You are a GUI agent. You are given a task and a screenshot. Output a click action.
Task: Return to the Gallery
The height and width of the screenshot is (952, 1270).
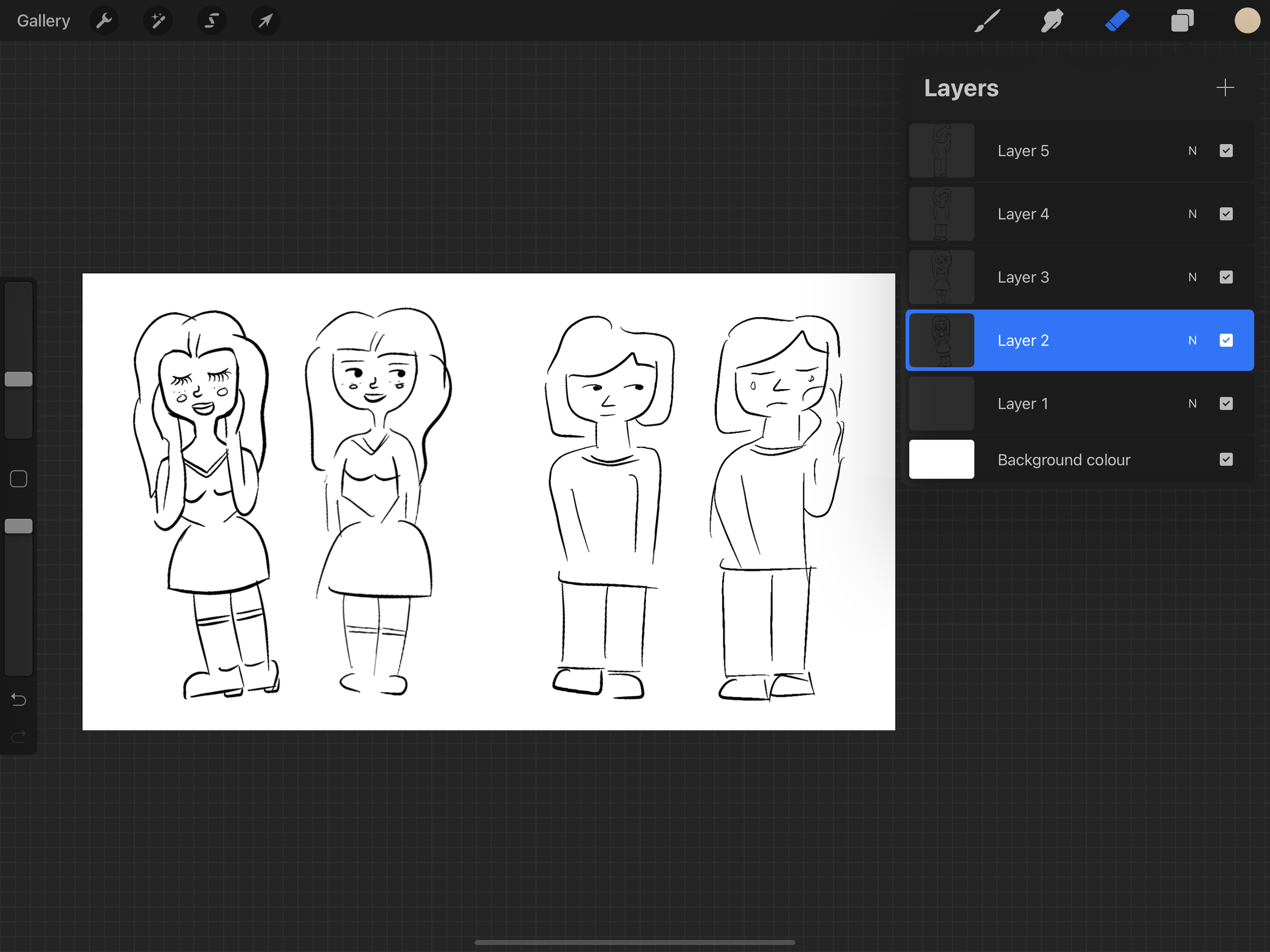[44, 21]
